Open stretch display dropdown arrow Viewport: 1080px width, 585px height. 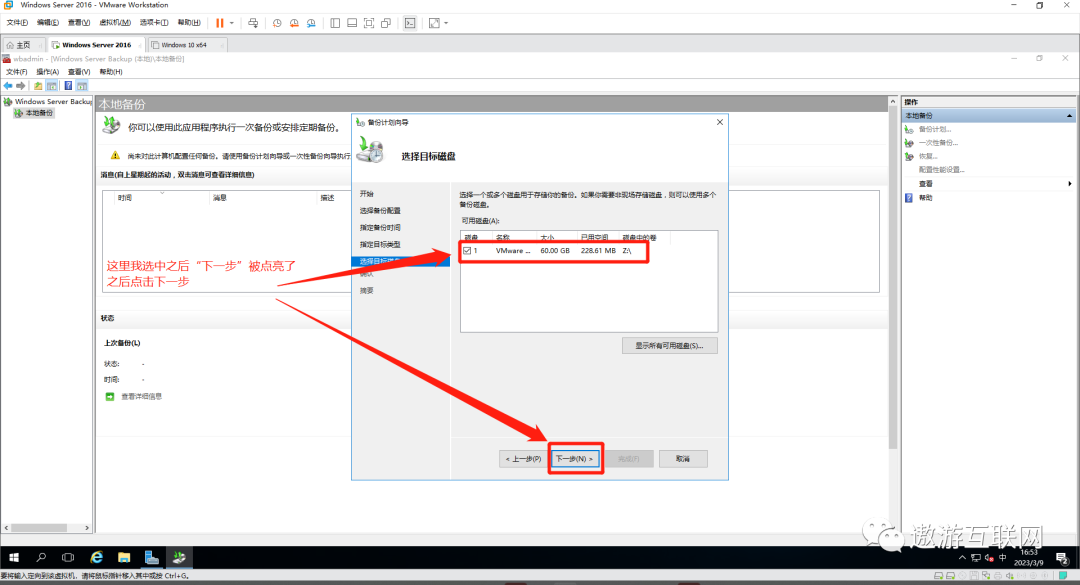pos(446,23)
